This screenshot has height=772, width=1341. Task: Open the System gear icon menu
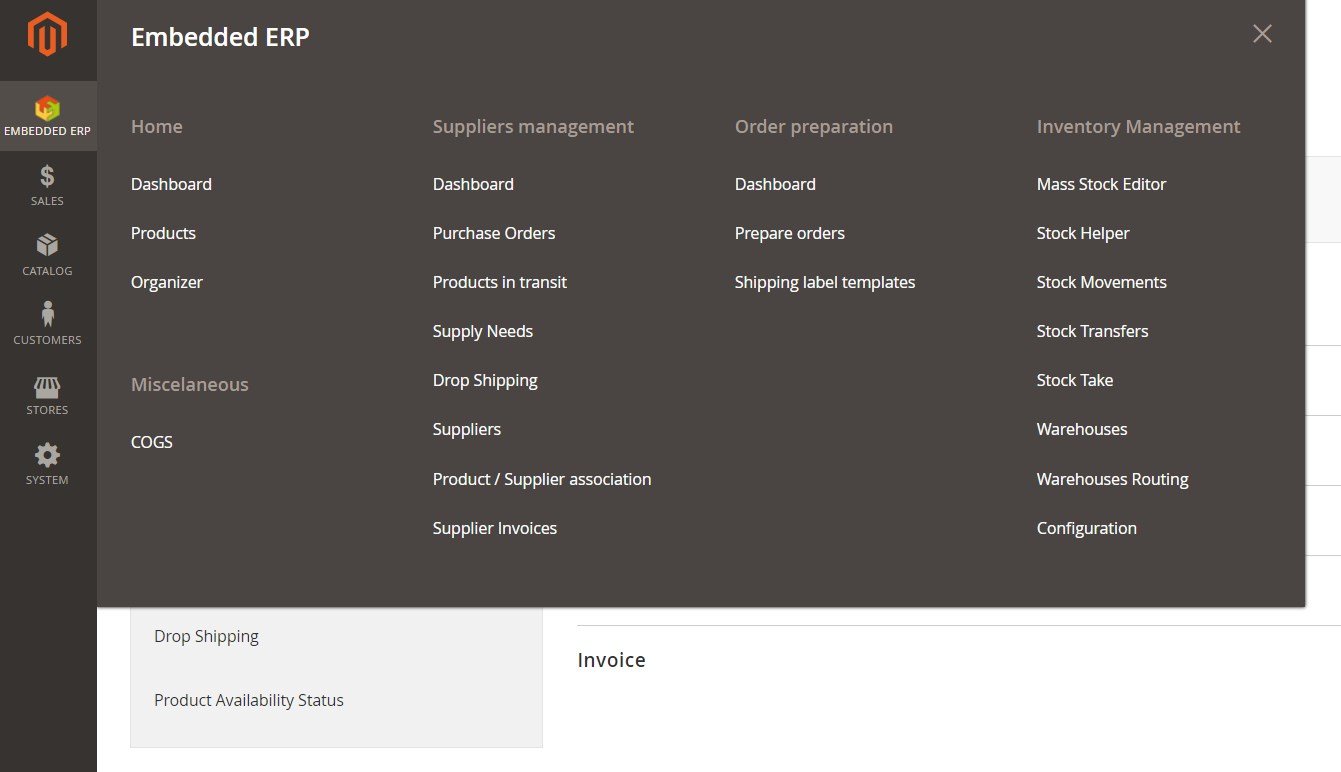point(48,465)
